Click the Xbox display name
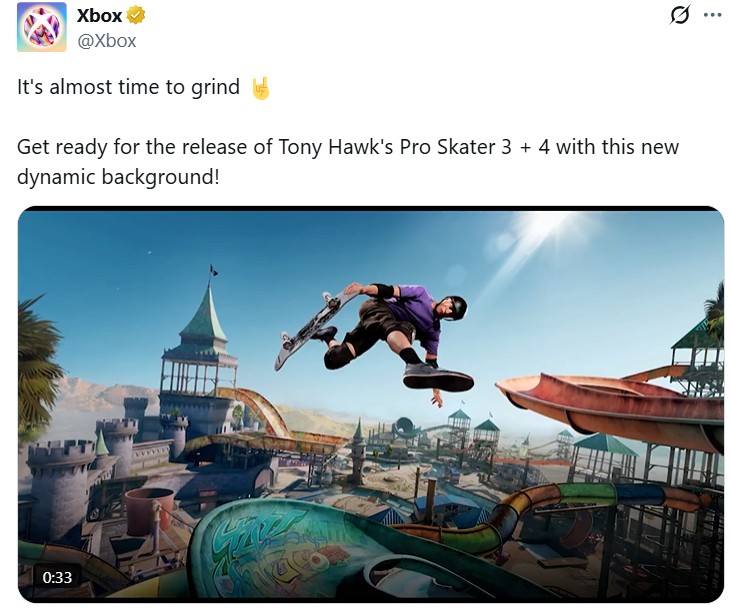Viewport: 731px width, 611px height. click(x=99, y=16)
